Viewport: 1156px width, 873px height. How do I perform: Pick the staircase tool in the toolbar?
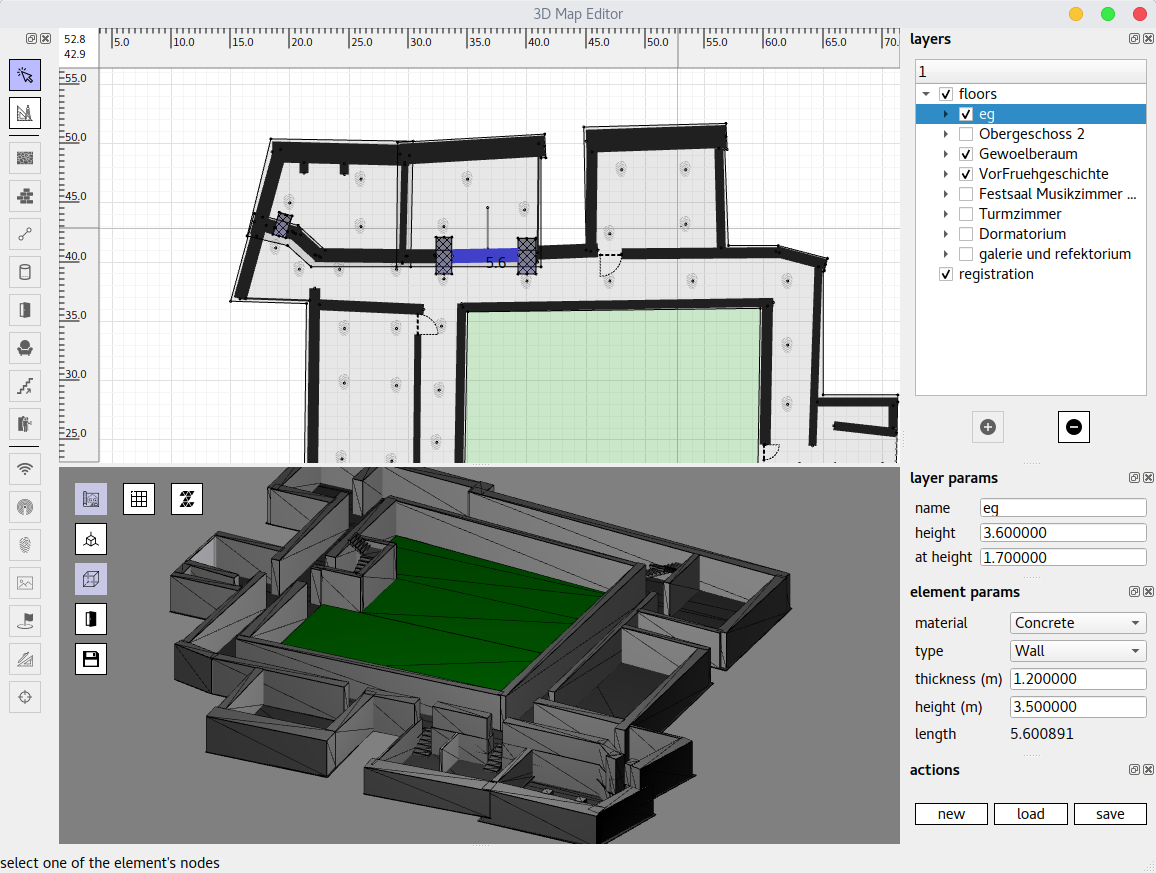(25, 384)
